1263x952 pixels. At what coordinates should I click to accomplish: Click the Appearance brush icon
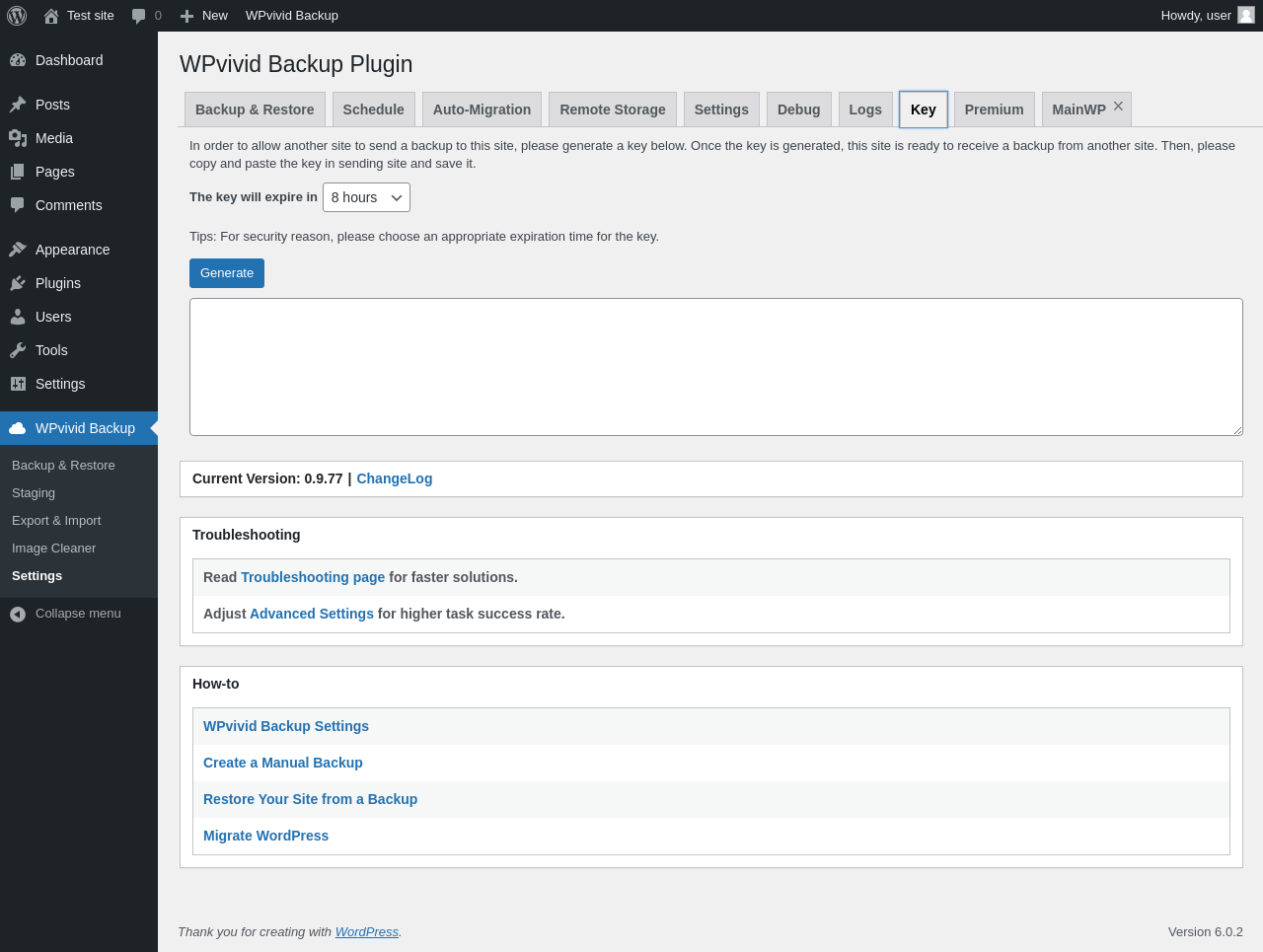click(18, 250)
